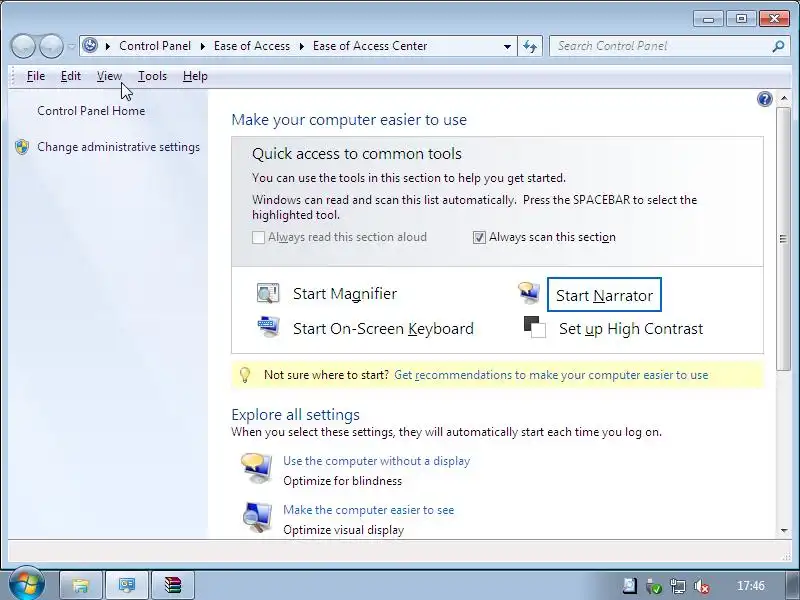
Task: Open the Windows Start orb
Action: 26,584
